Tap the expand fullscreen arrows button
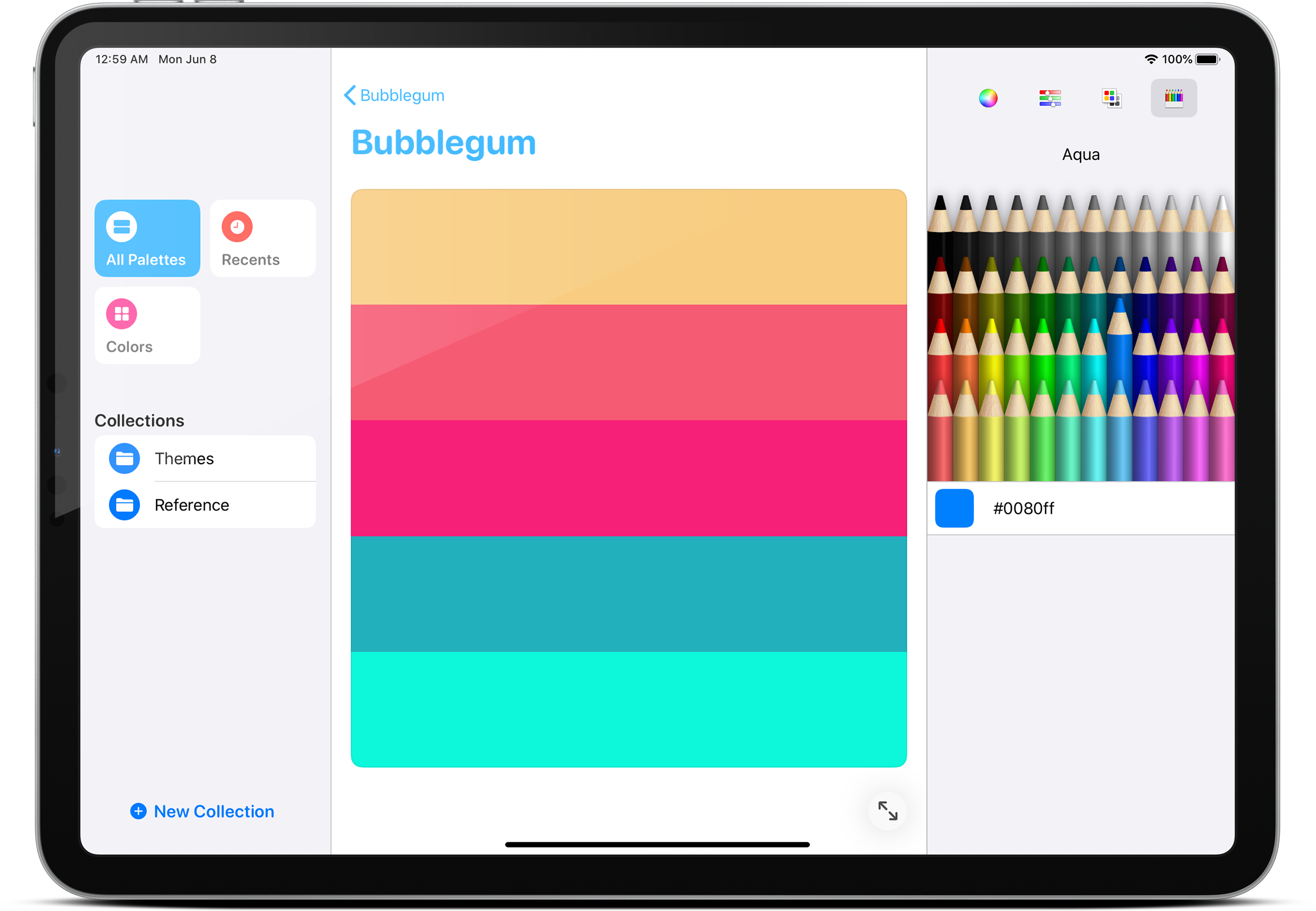 point(887,811)
